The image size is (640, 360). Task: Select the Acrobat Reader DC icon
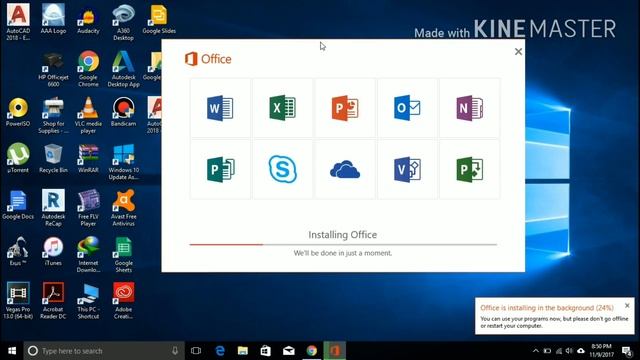pyautogui.click(x=53, y=300)
